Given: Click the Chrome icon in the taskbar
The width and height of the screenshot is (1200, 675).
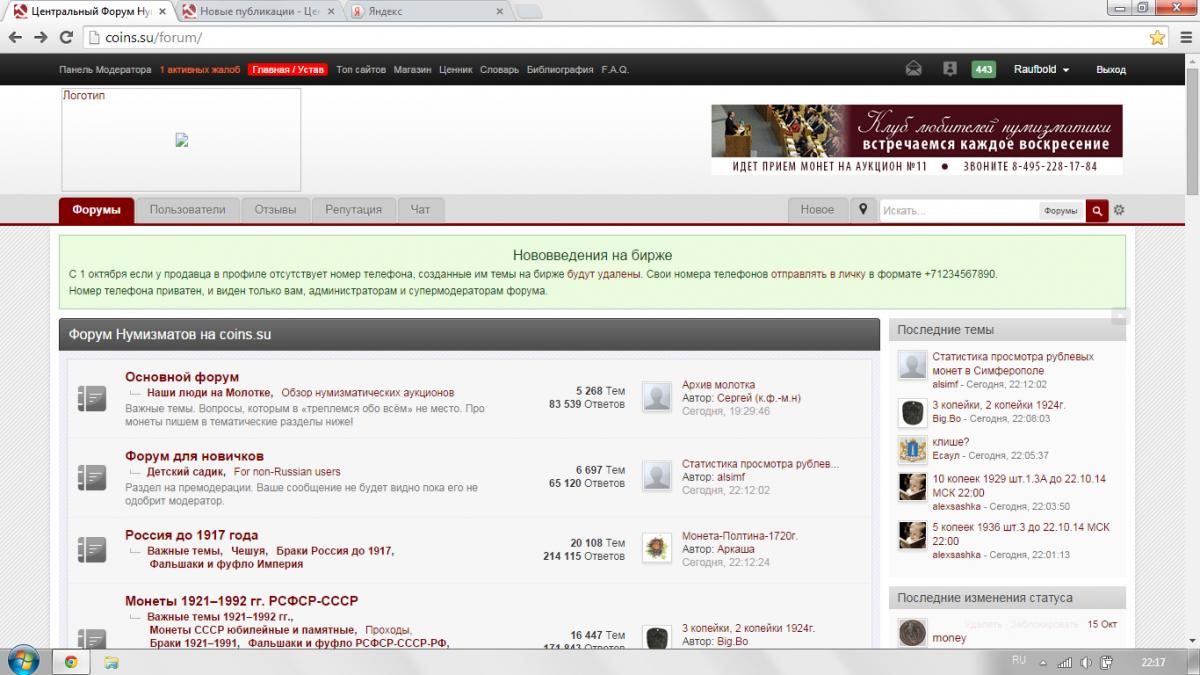Looking at the screenshot, I should click(71, 661).
